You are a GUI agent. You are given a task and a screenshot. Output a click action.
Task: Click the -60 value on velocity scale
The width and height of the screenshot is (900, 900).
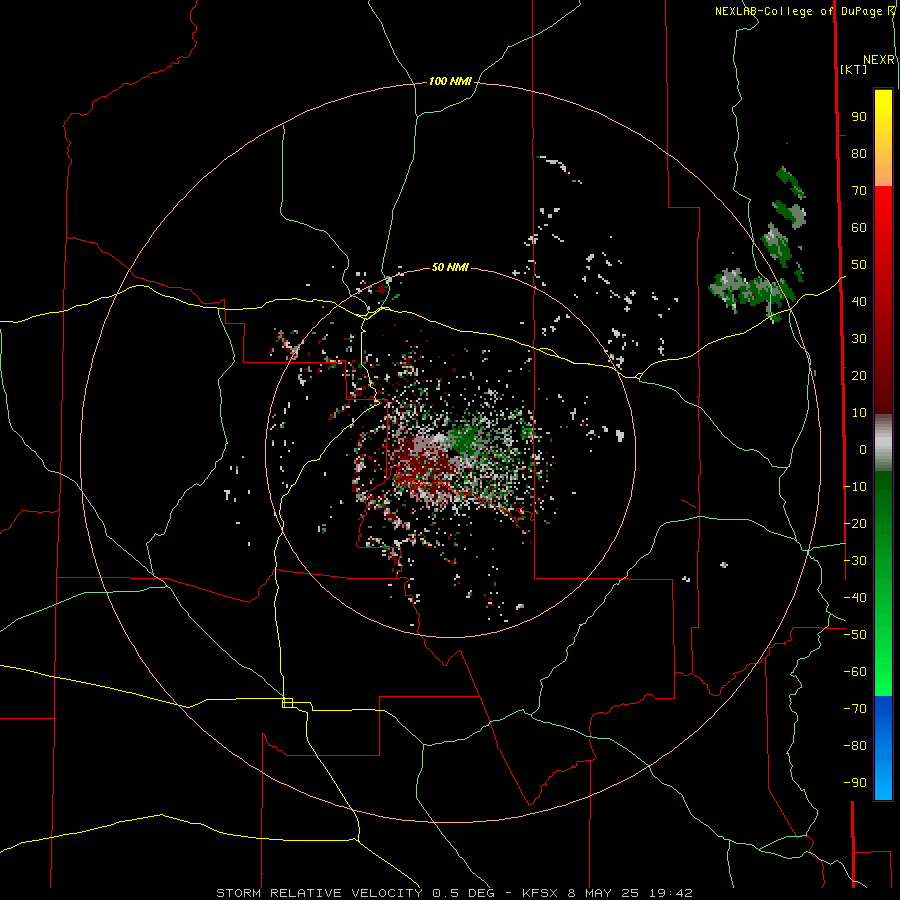[855, 672]
